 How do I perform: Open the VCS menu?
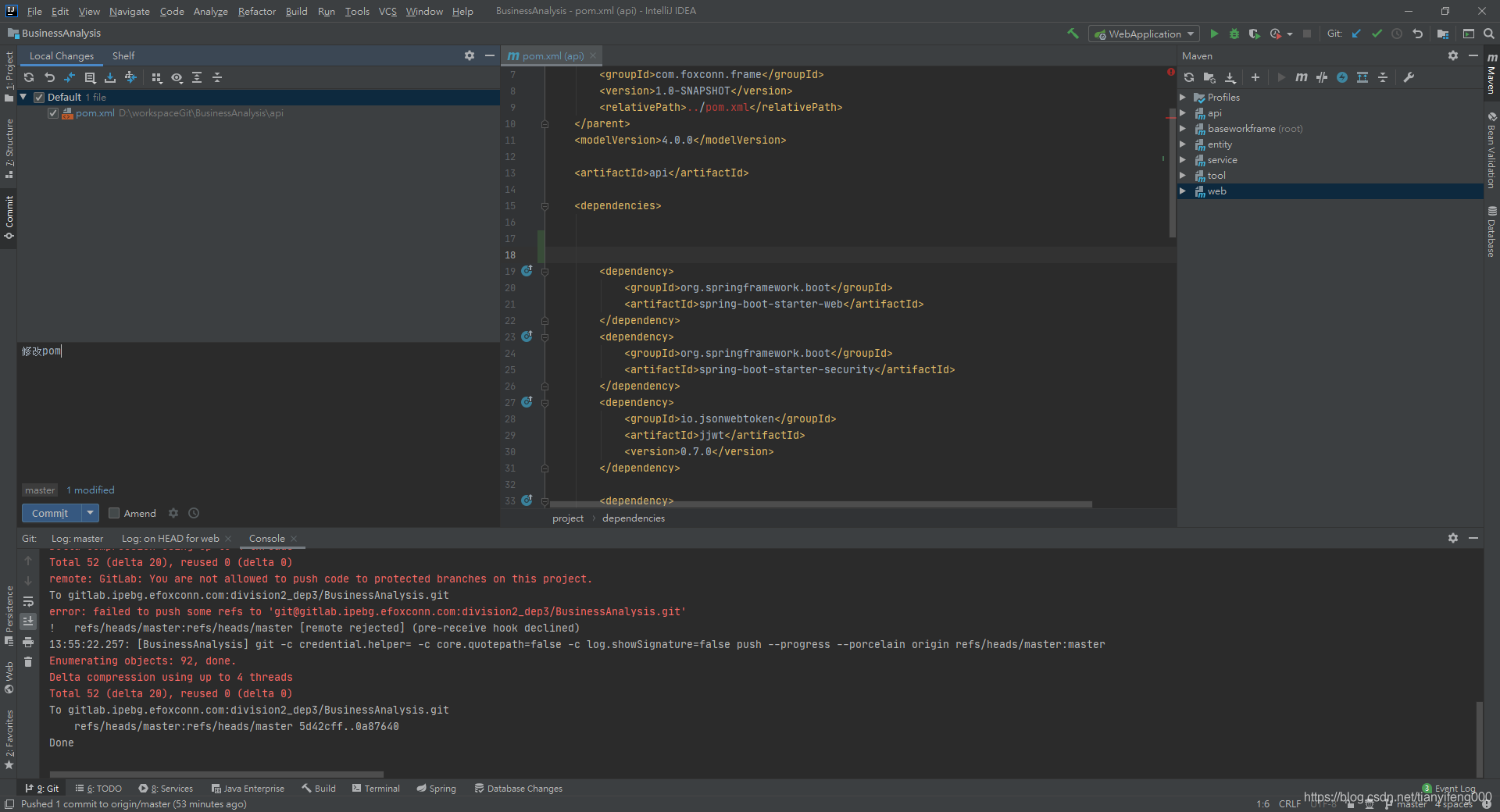pos(387,11)
